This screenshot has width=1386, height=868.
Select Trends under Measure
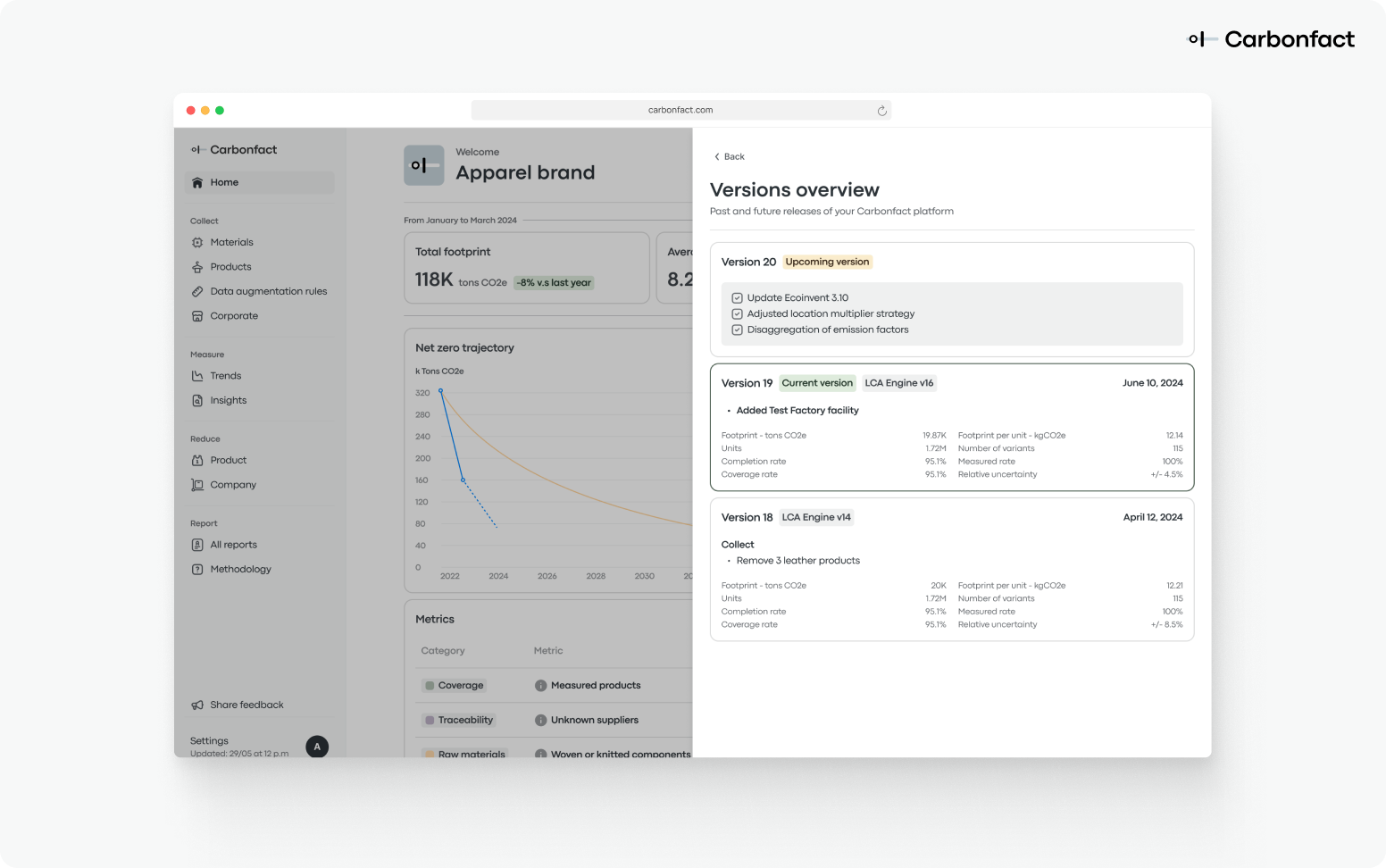226,376
